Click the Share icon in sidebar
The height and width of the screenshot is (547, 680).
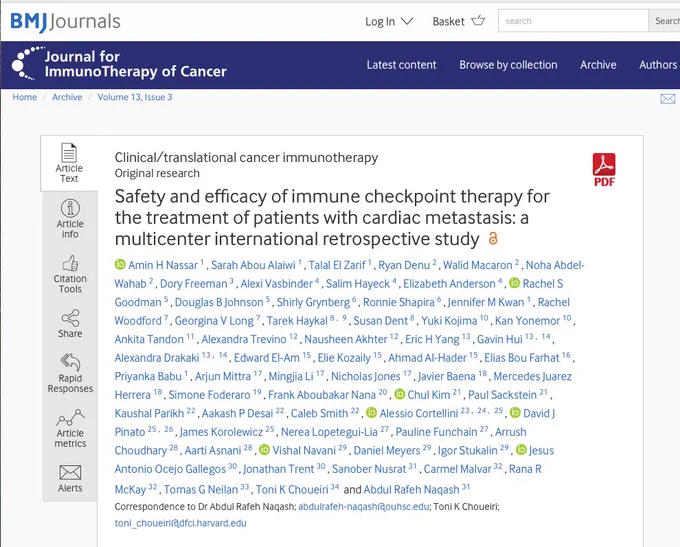point(70,318)
